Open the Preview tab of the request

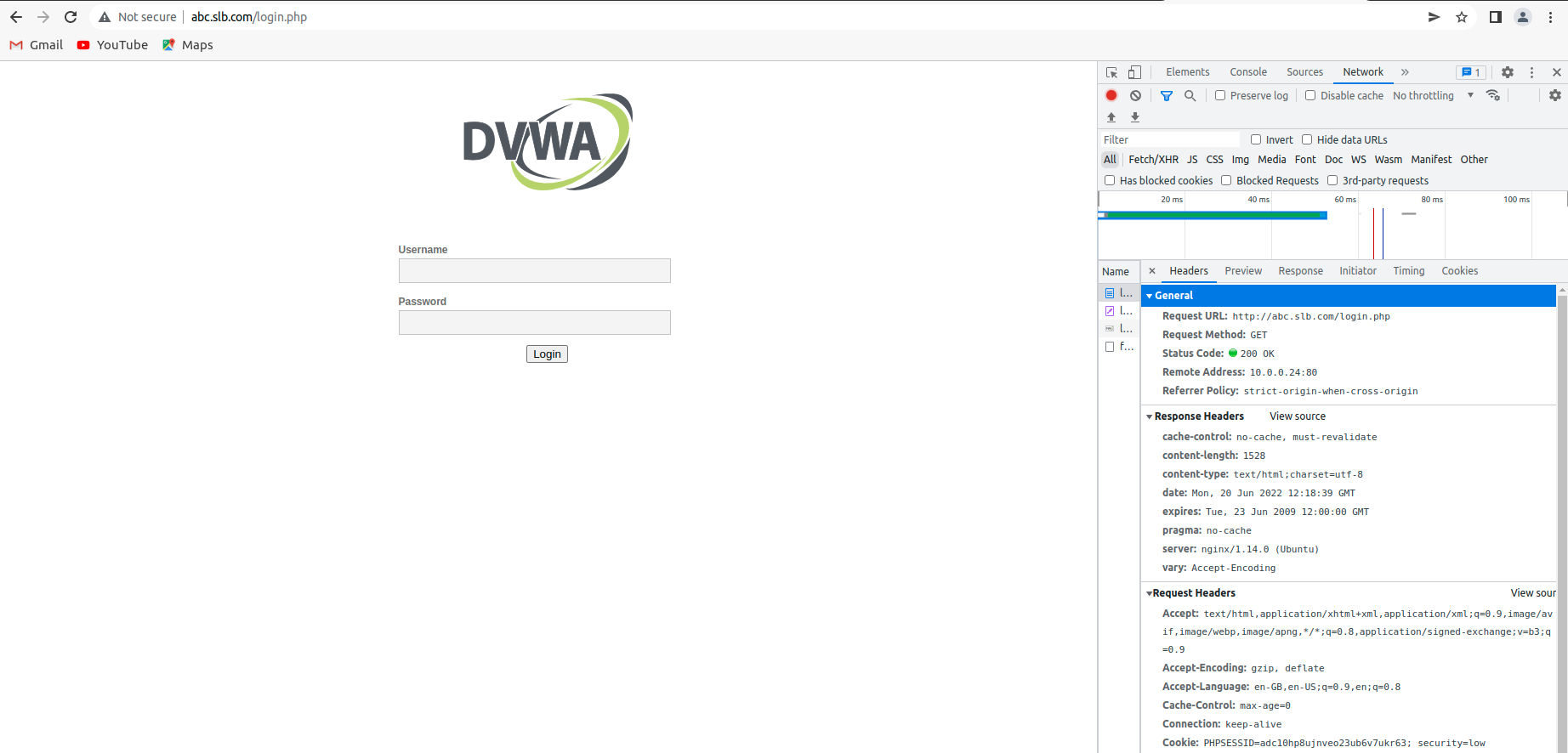coord(1243,271)
